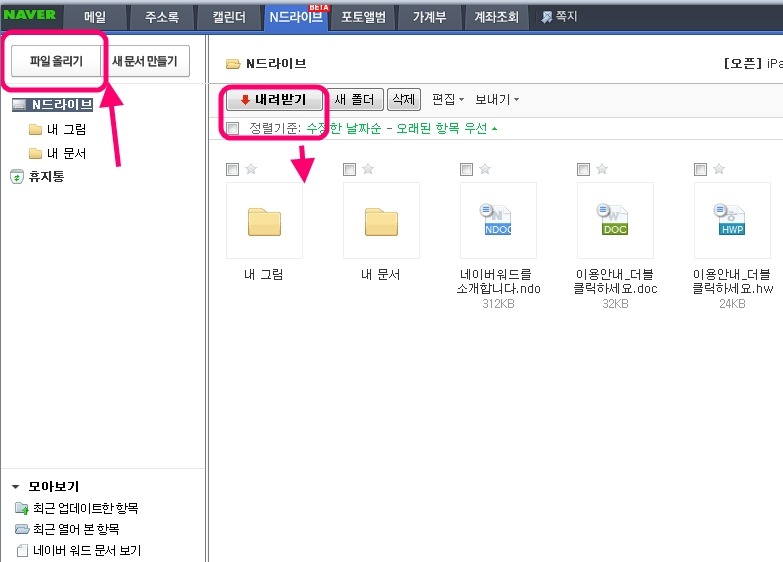Click the recent updates icon 최근 업데이트한 항목
The width and height of the screenshot is (783, 562).
[21, 509]
